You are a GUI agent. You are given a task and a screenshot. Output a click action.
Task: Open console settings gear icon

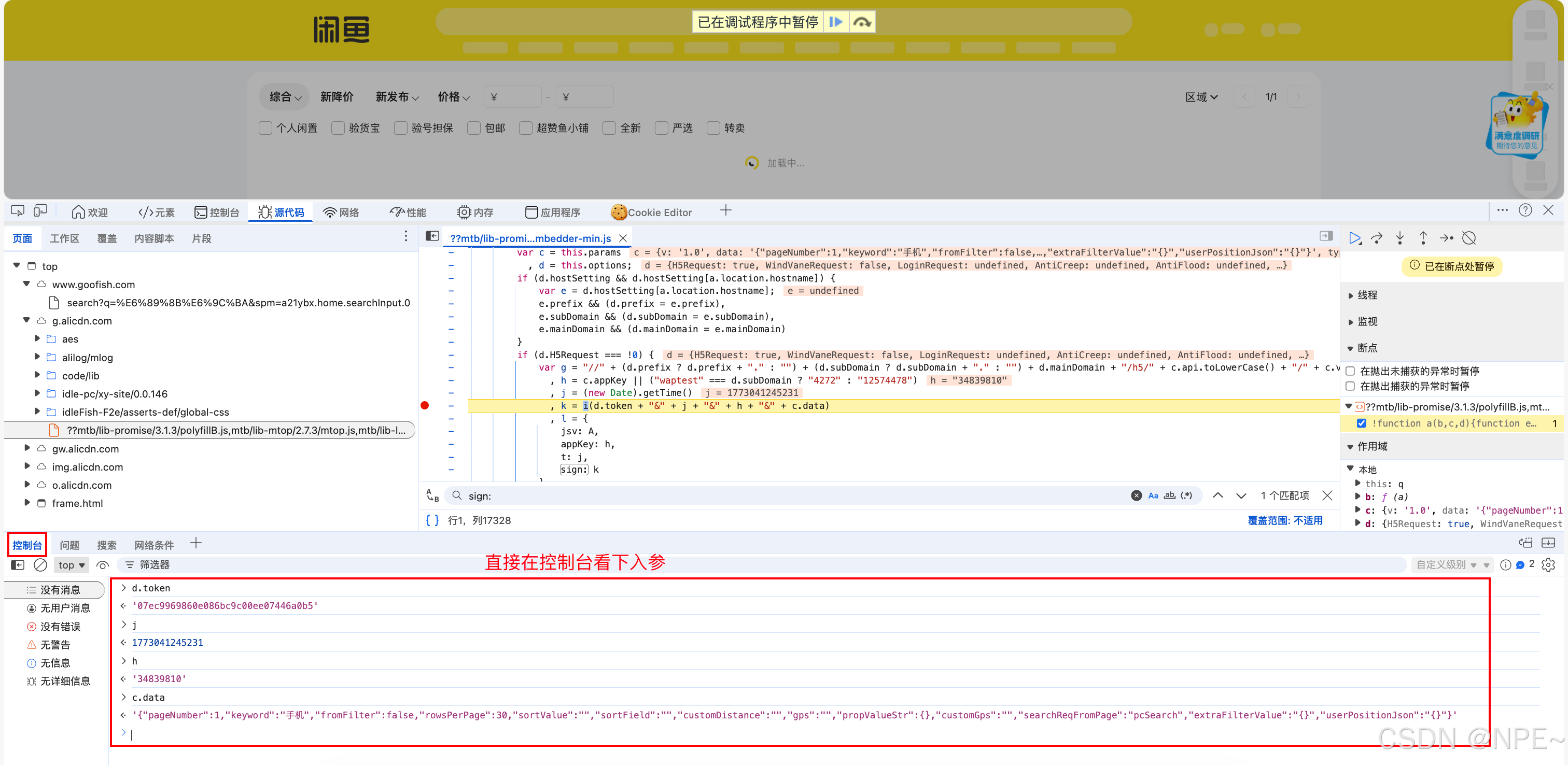(1548, 565)
